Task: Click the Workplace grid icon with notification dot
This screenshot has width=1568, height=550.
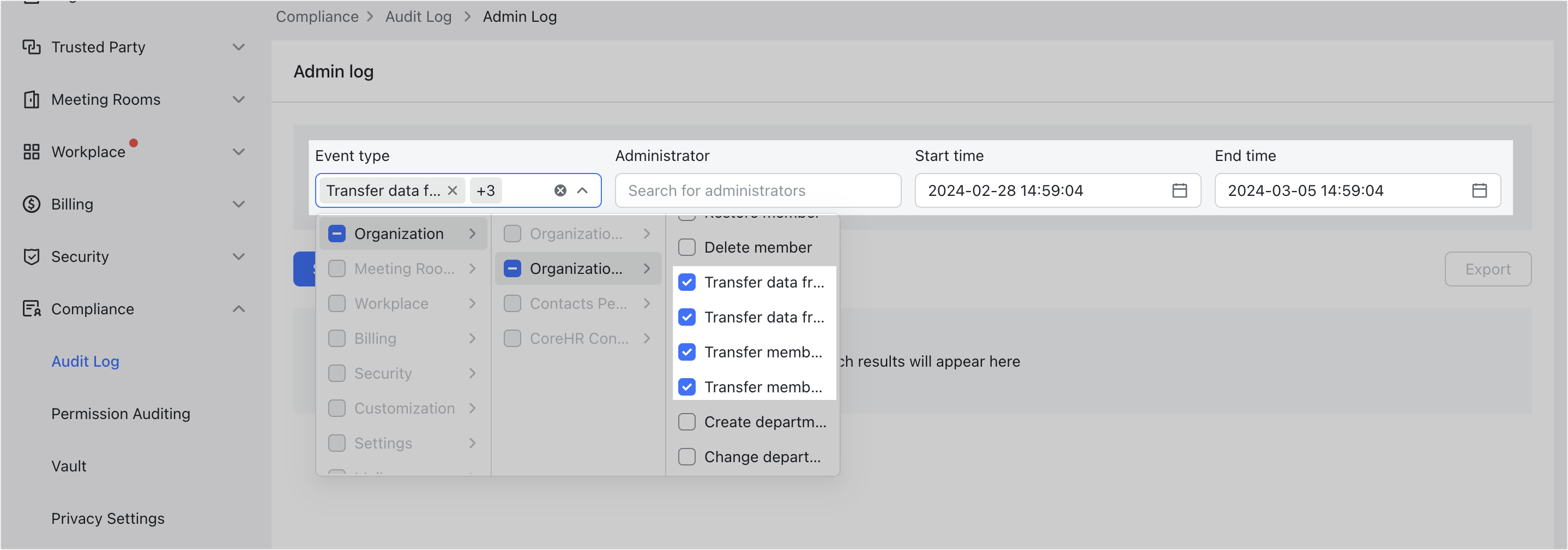Action: 32,152
